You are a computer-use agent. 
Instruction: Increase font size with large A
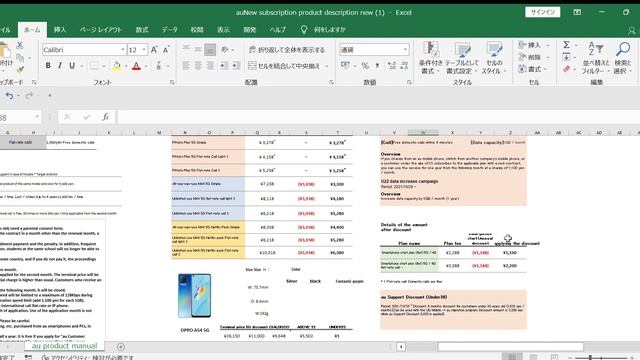(154, 50)
